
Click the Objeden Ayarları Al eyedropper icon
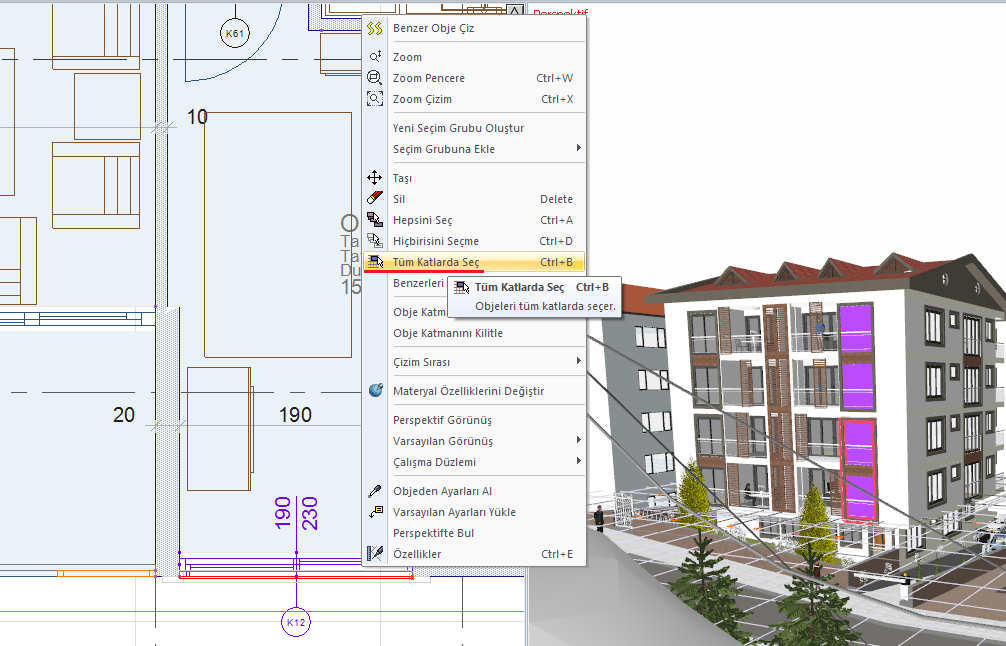(375, 491)
